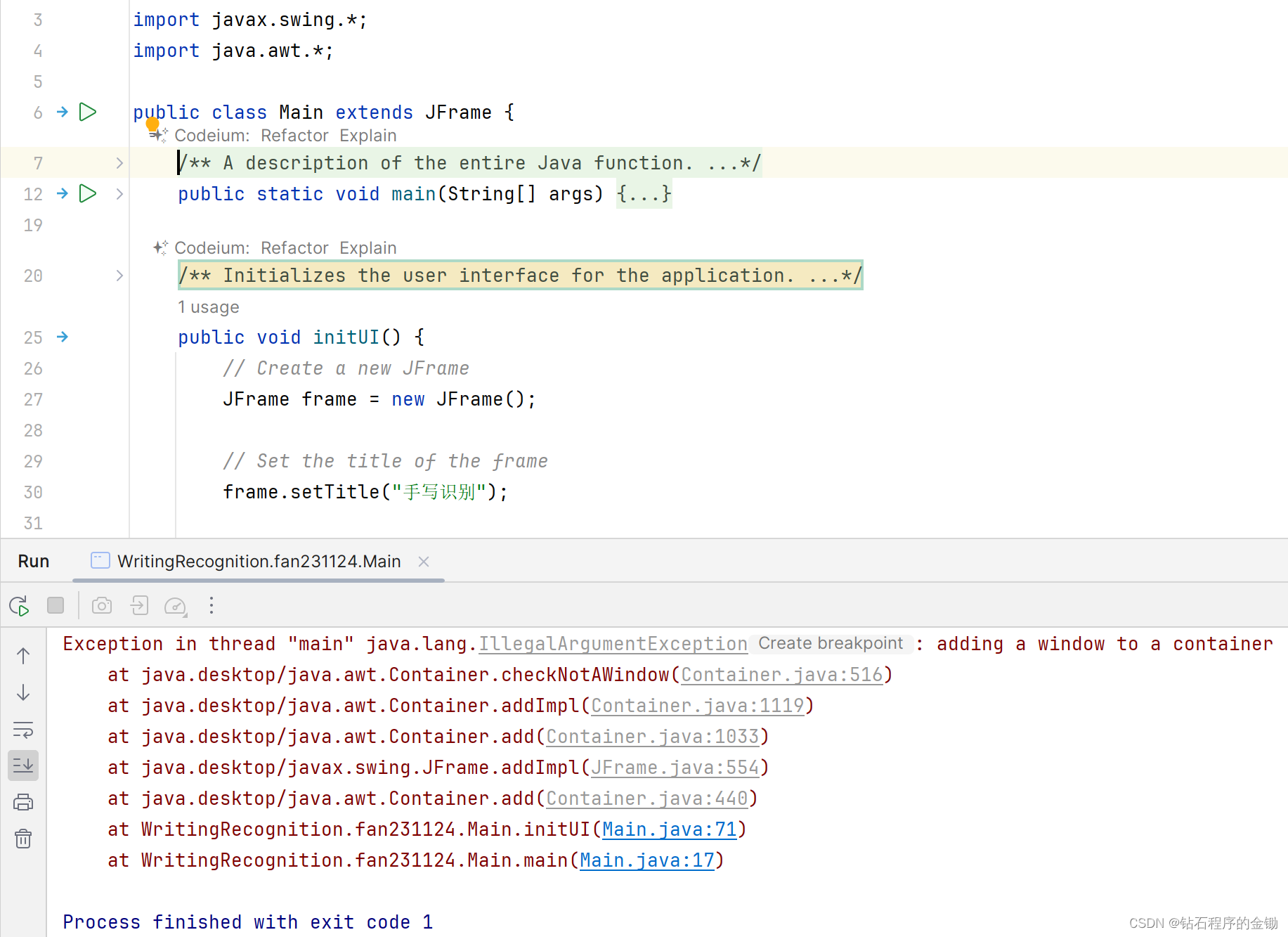1288x937 pixels.
Task: Click Explain above the line 7 comment
Action: pos(367,136)
